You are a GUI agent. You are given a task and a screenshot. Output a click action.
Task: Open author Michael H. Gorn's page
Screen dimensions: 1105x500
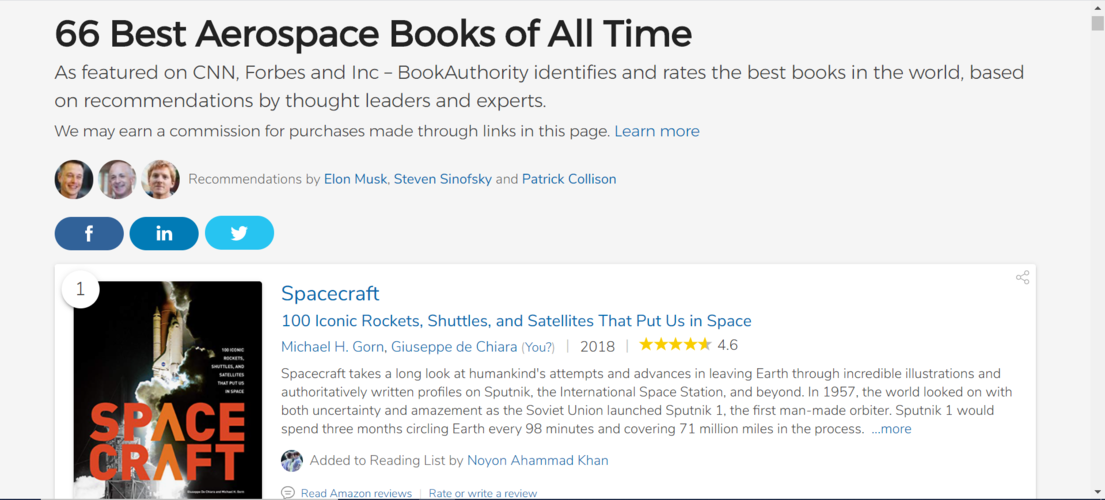pyautogui.click(x=333, y=346)
